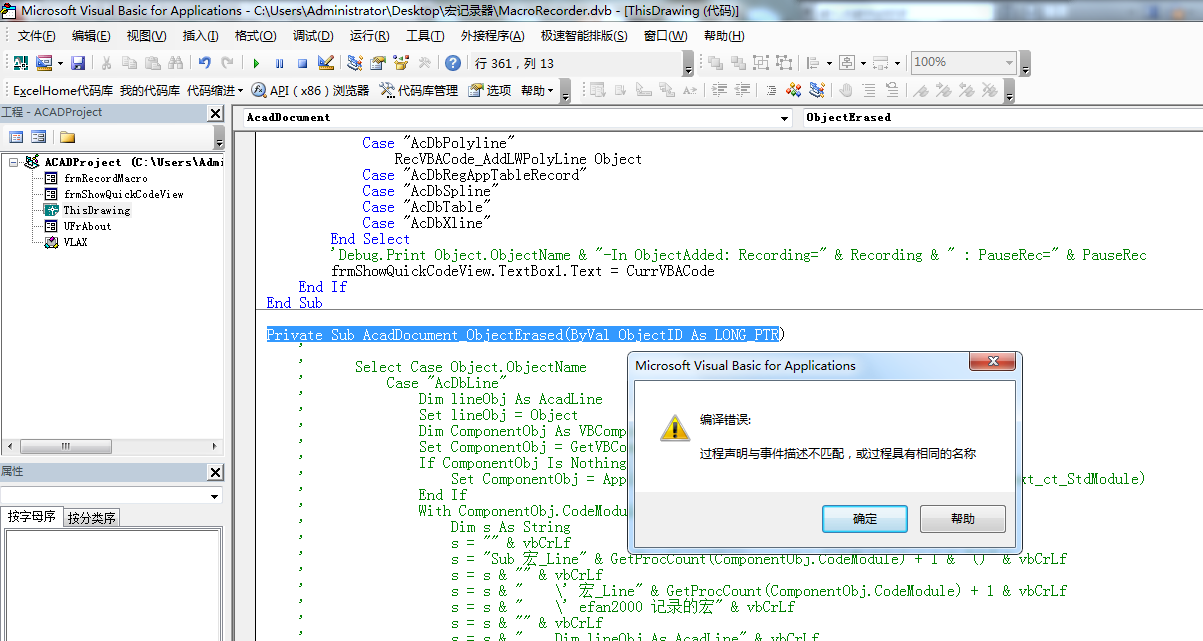Close the 工程 project panel
Image resolution: width=1203 pixels, height=641 pixels.
pos(215,113)
